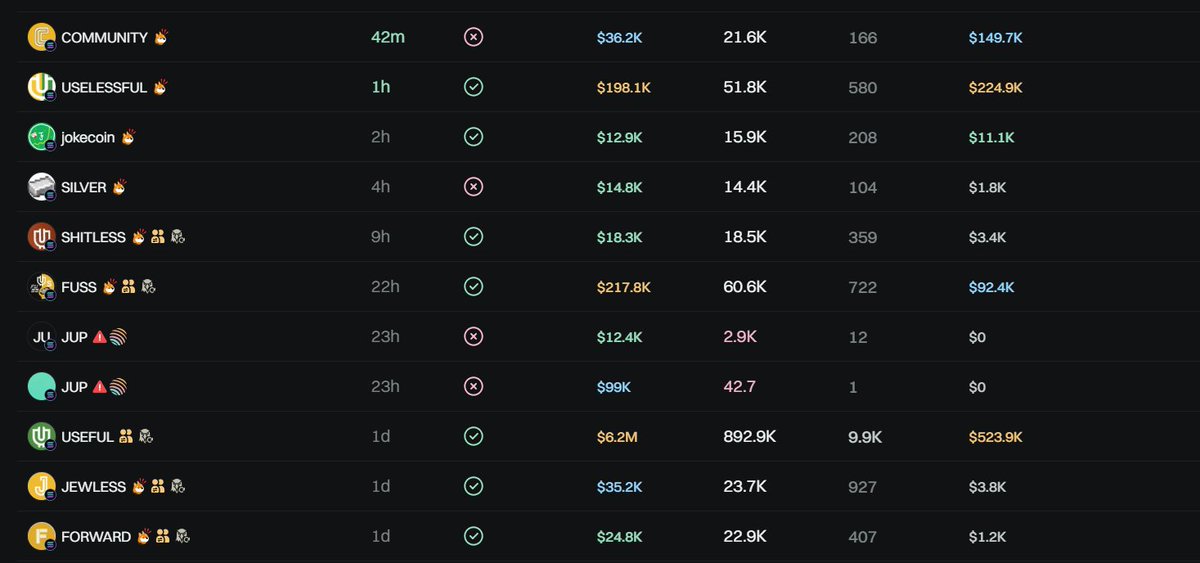This screenshot has height=563, width=1200.
Task: Click the COMMUNITY token logo icon
Action: click(41, 37)
